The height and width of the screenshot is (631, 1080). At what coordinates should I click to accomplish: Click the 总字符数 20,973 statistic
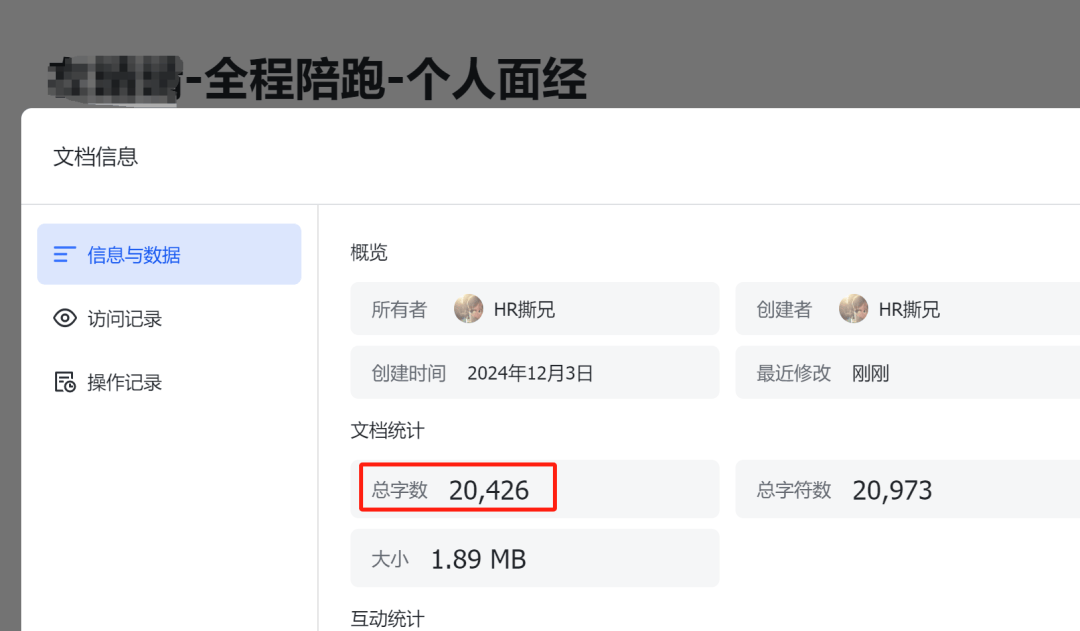pyautogui.click(x=908, y=489)
